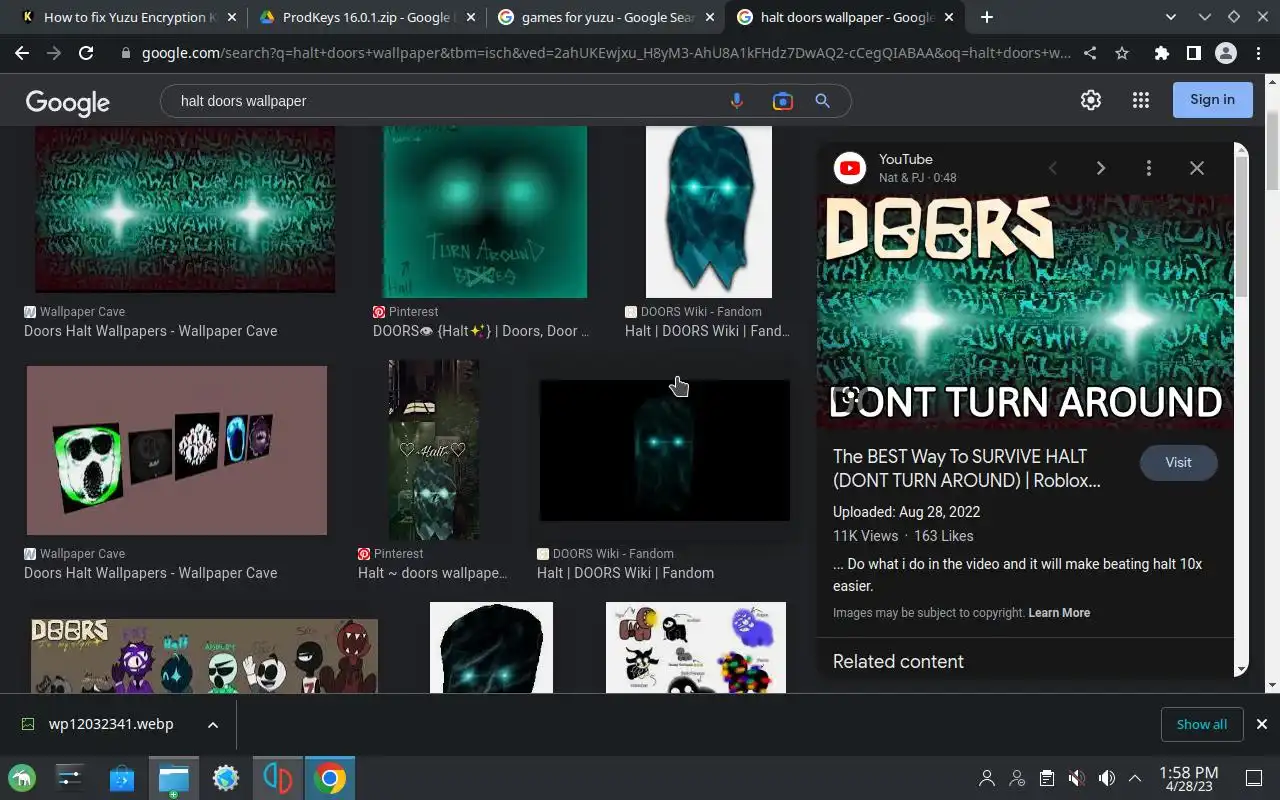
Task: Open more options in preview panel
Action: pos(1149,168)
